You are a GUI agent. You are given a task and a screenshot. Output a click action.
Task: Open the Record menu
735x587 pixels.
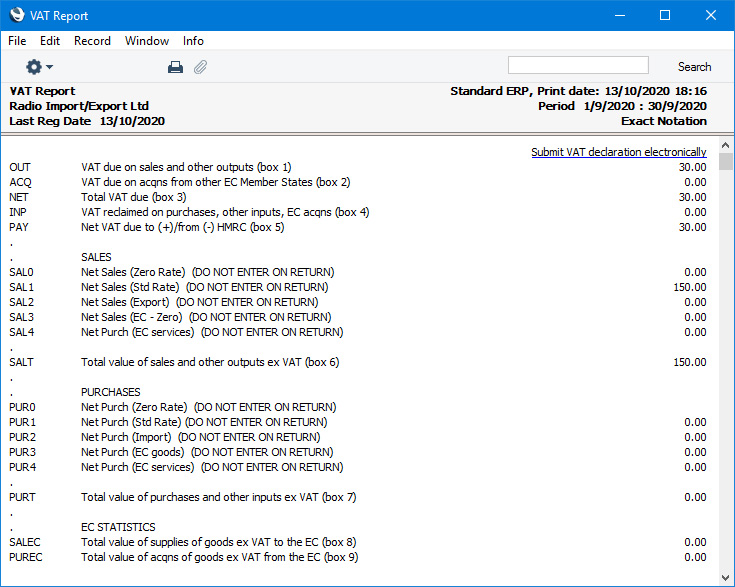point(92,41)
